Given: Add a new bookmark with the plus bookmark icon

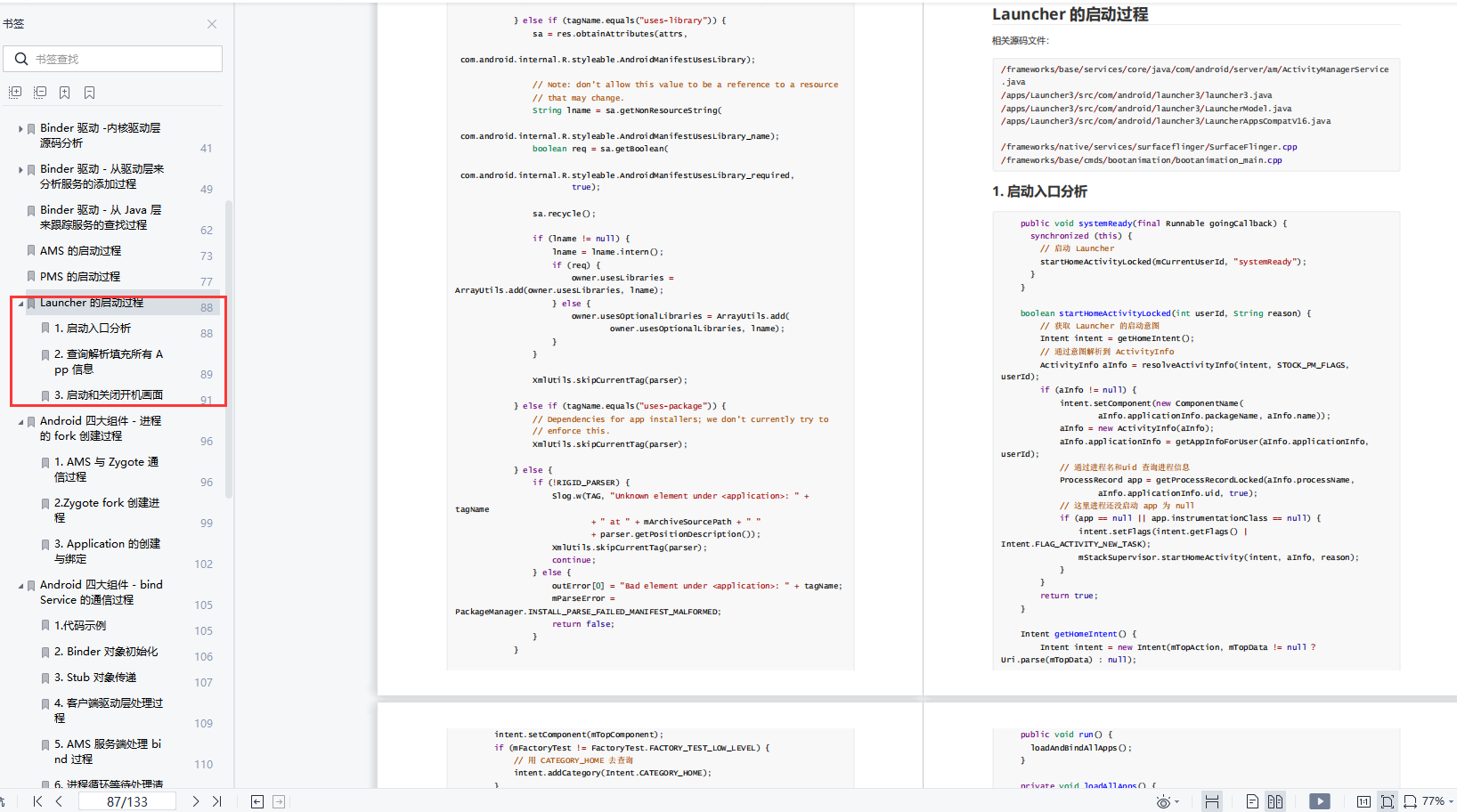Looking at the screenshot, I should pos(65,93).
